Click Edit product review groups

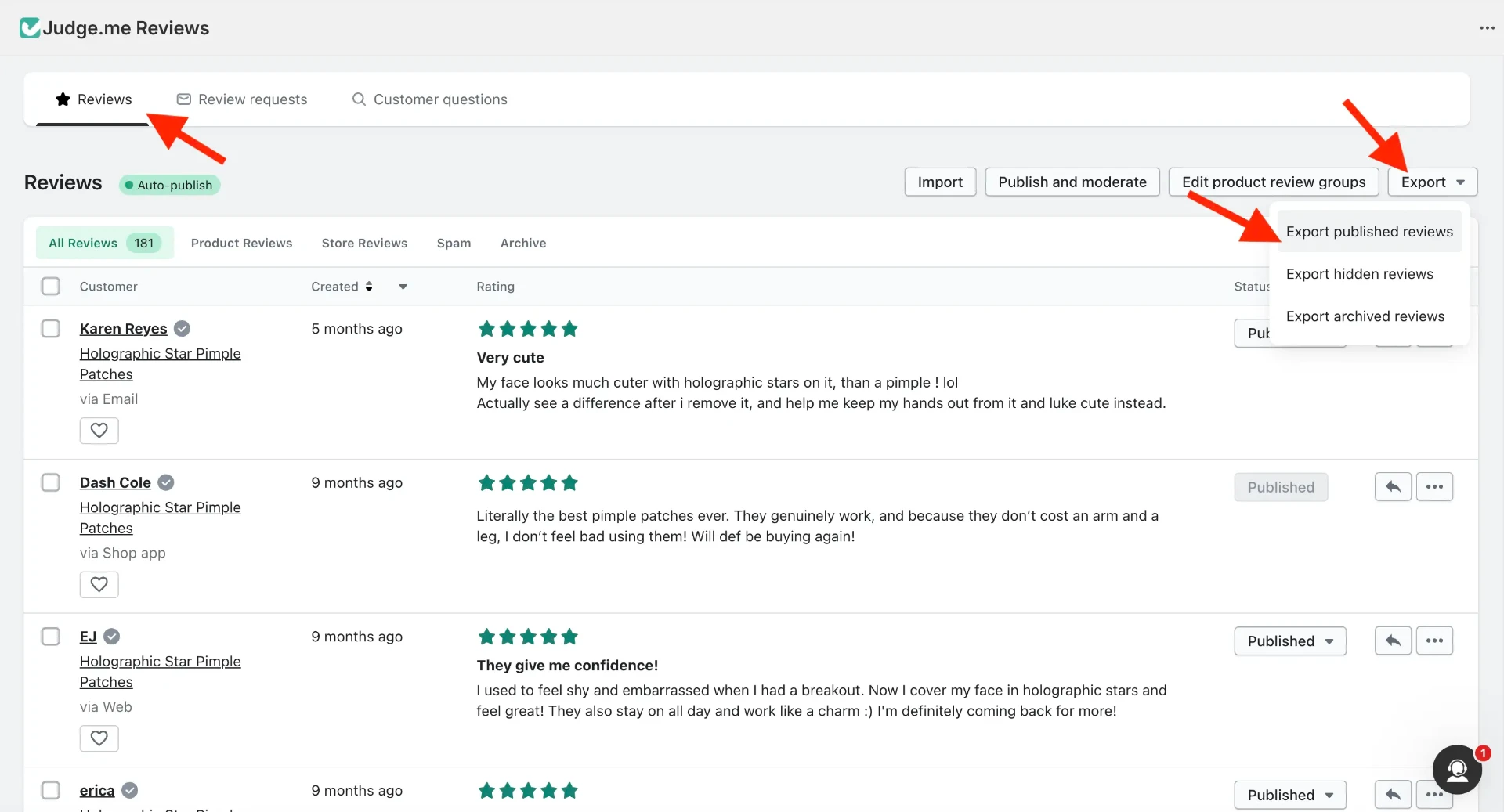click(1274, 182)
